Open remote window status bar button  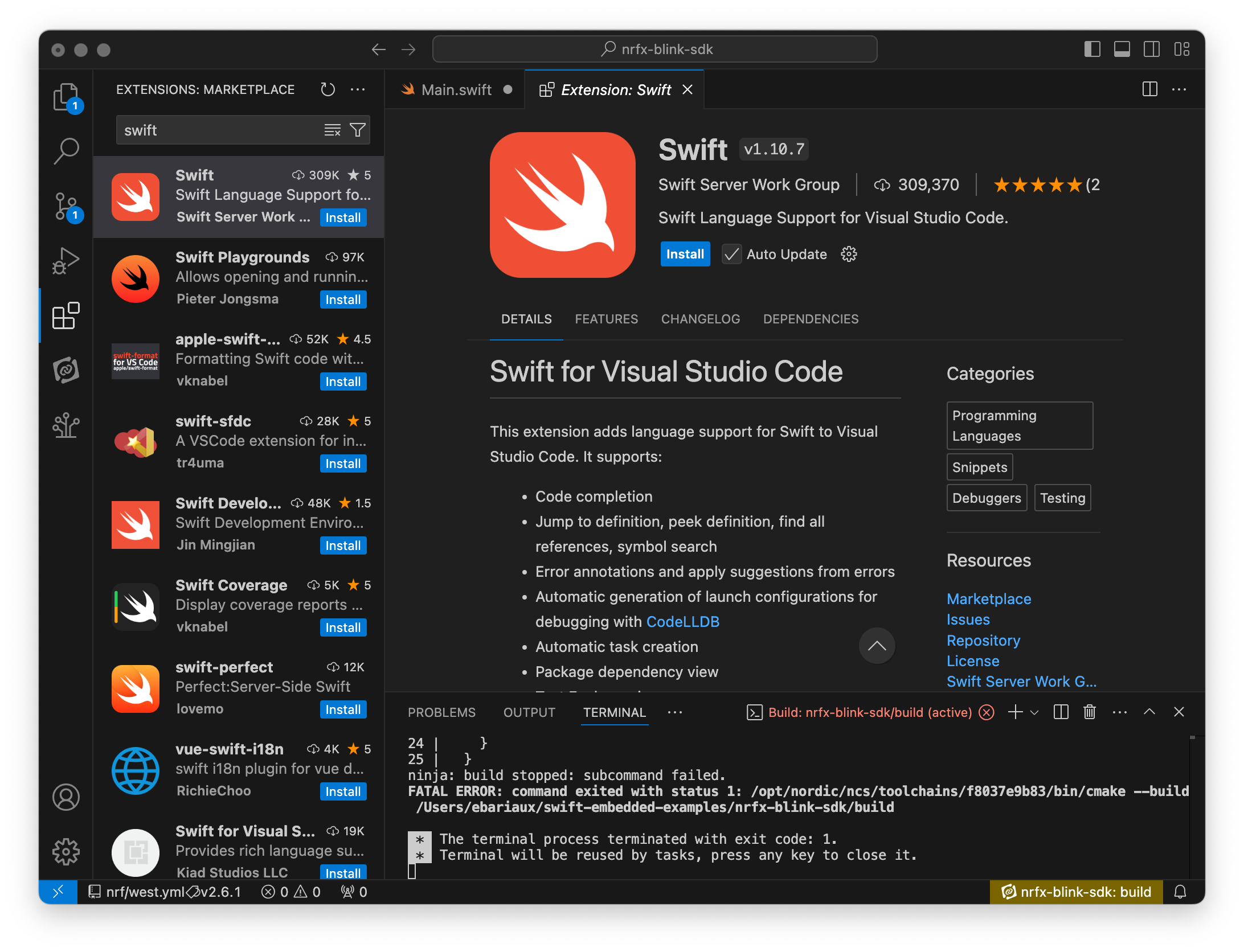[58, 892]
